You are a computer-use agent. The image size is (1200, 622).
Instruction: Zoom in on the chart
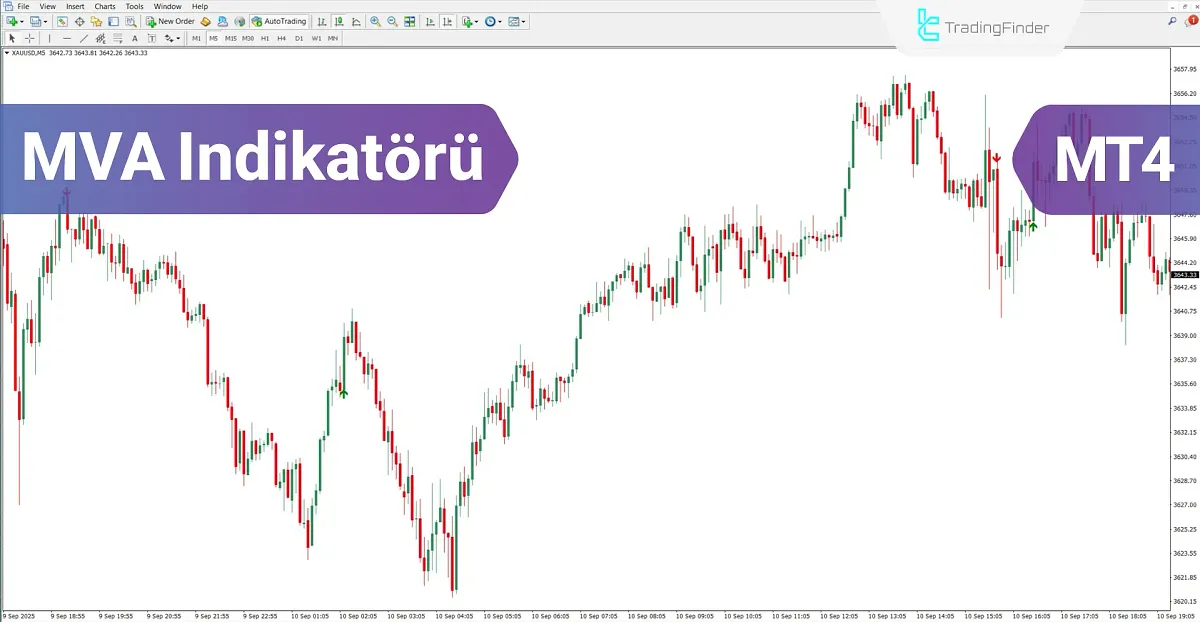(377, 21)
